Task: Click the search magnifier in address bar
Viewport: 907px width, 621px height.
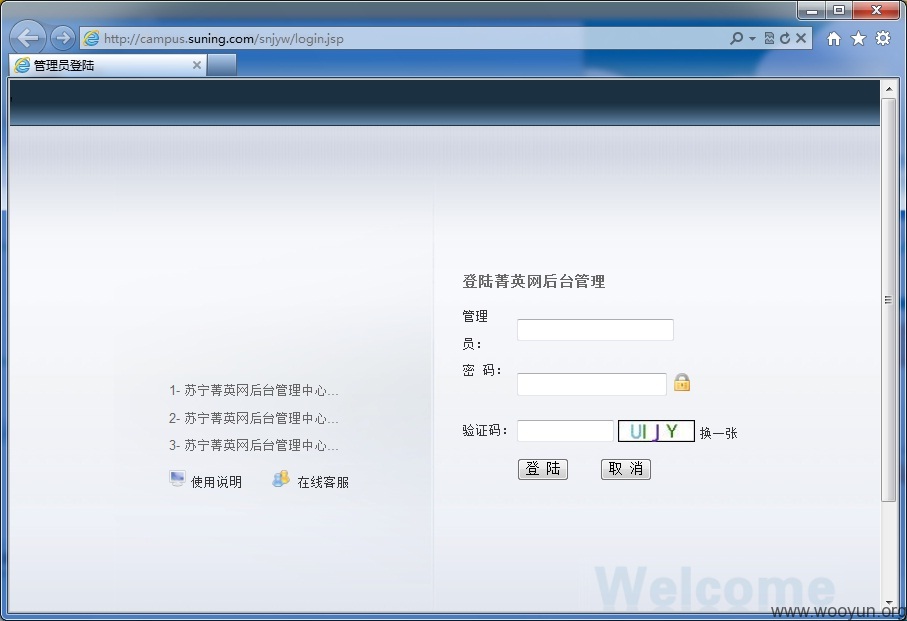Action: (x=736, y=38)
